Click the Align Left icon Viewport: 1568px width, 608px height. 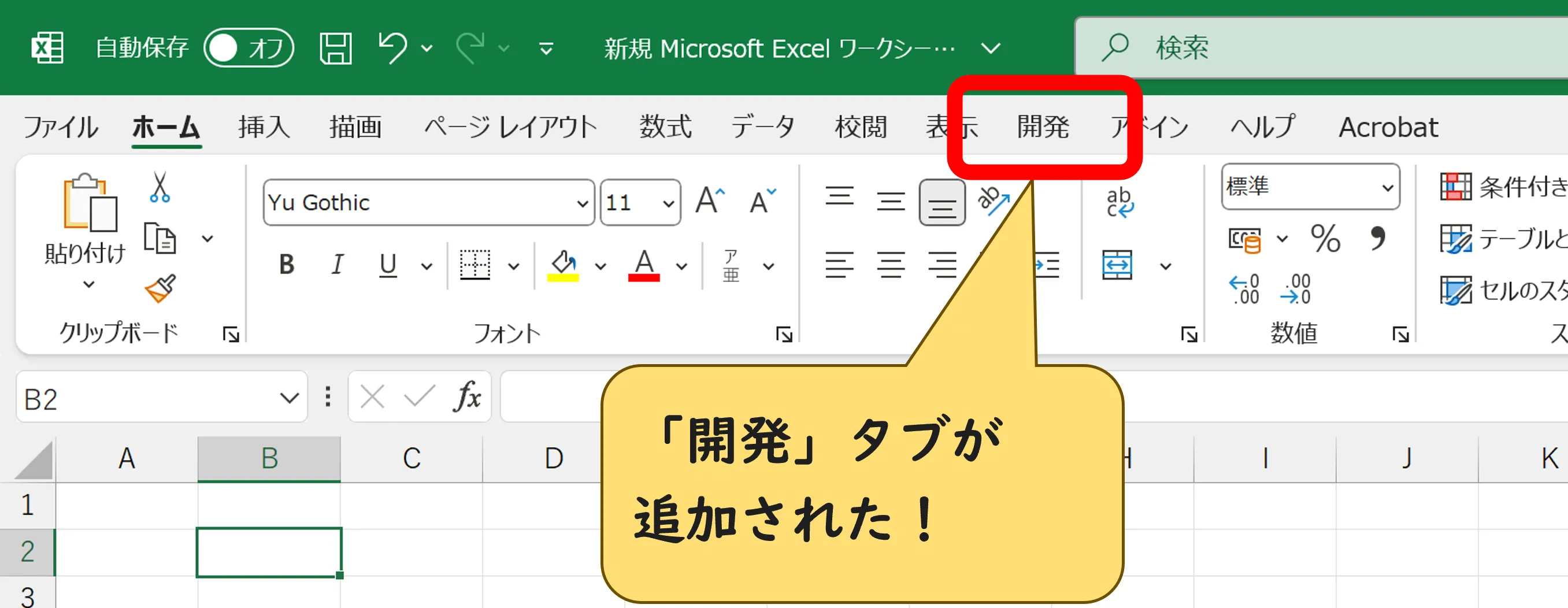[x=839, y=265]
